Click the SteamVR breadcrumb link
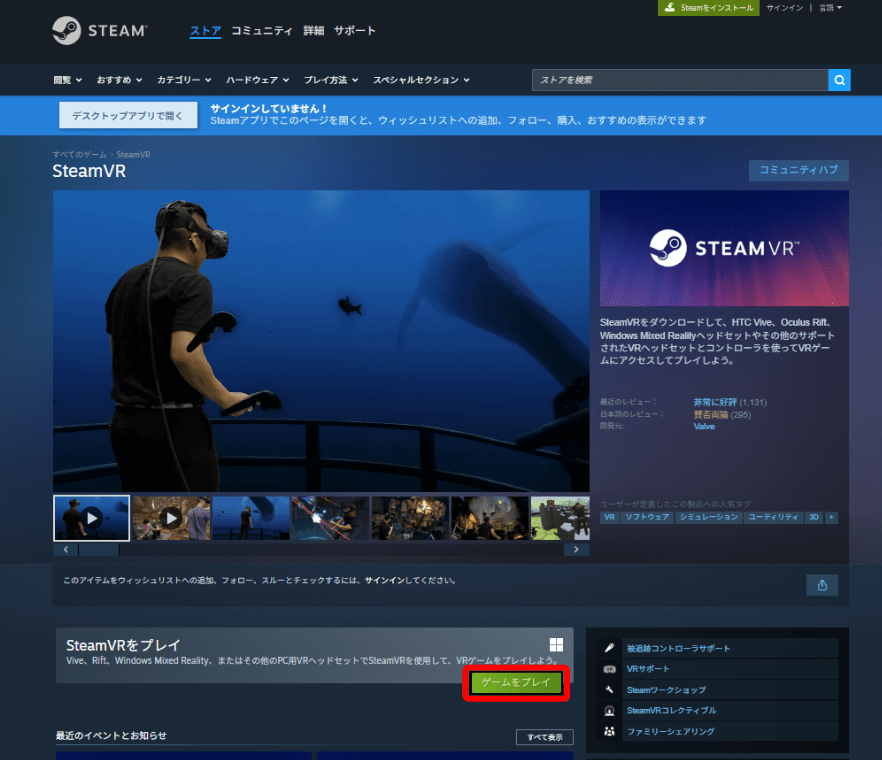The height and width of the screenshot is (760, 882). point(133,155)
